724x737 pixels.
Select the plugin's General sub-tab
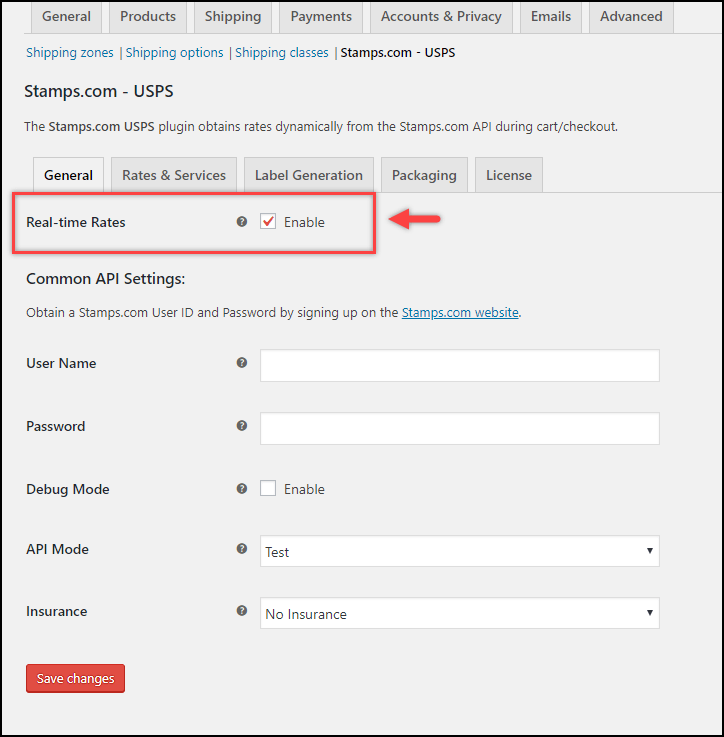[x=68, y=175]
